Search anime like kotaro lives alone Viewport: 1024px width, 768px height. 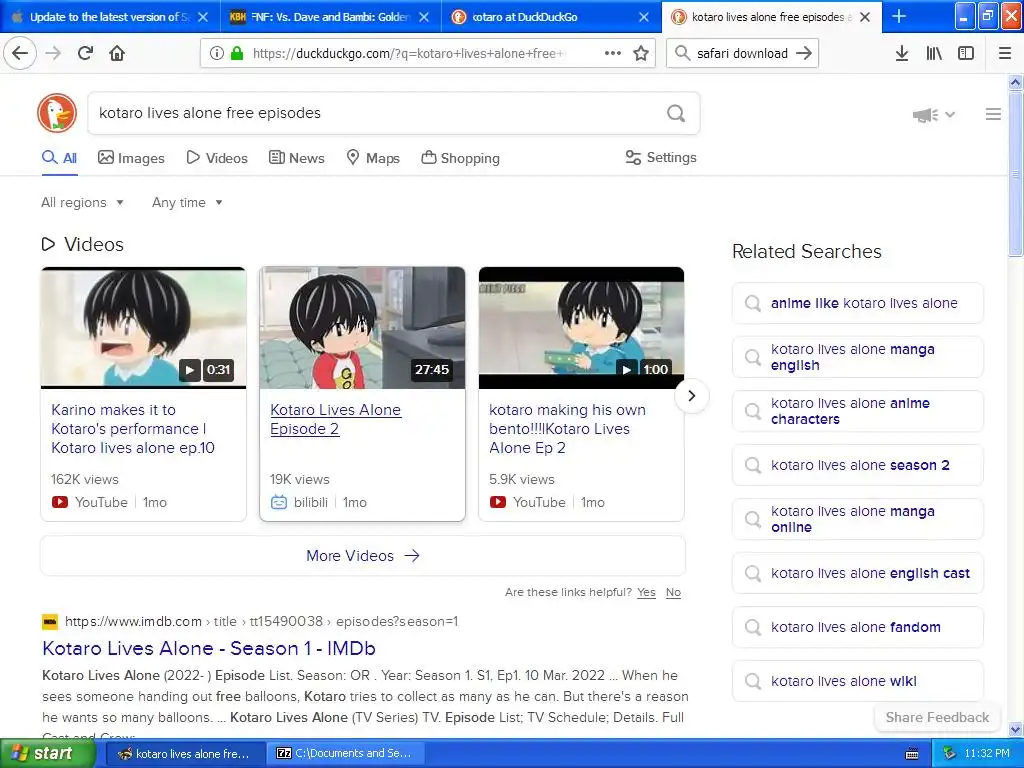click(857, 303)
